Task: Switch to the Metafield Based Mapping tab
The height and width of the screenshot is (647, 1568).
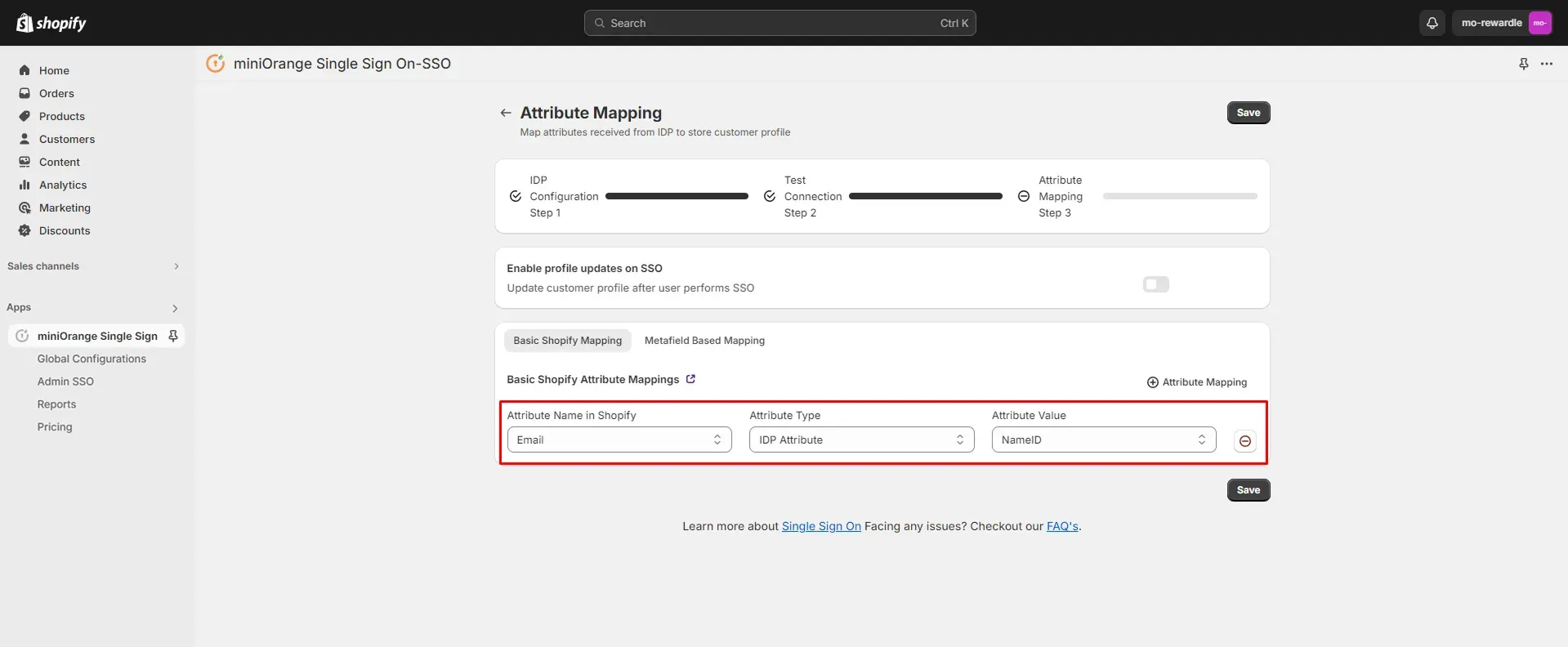Action: [704, 341]
